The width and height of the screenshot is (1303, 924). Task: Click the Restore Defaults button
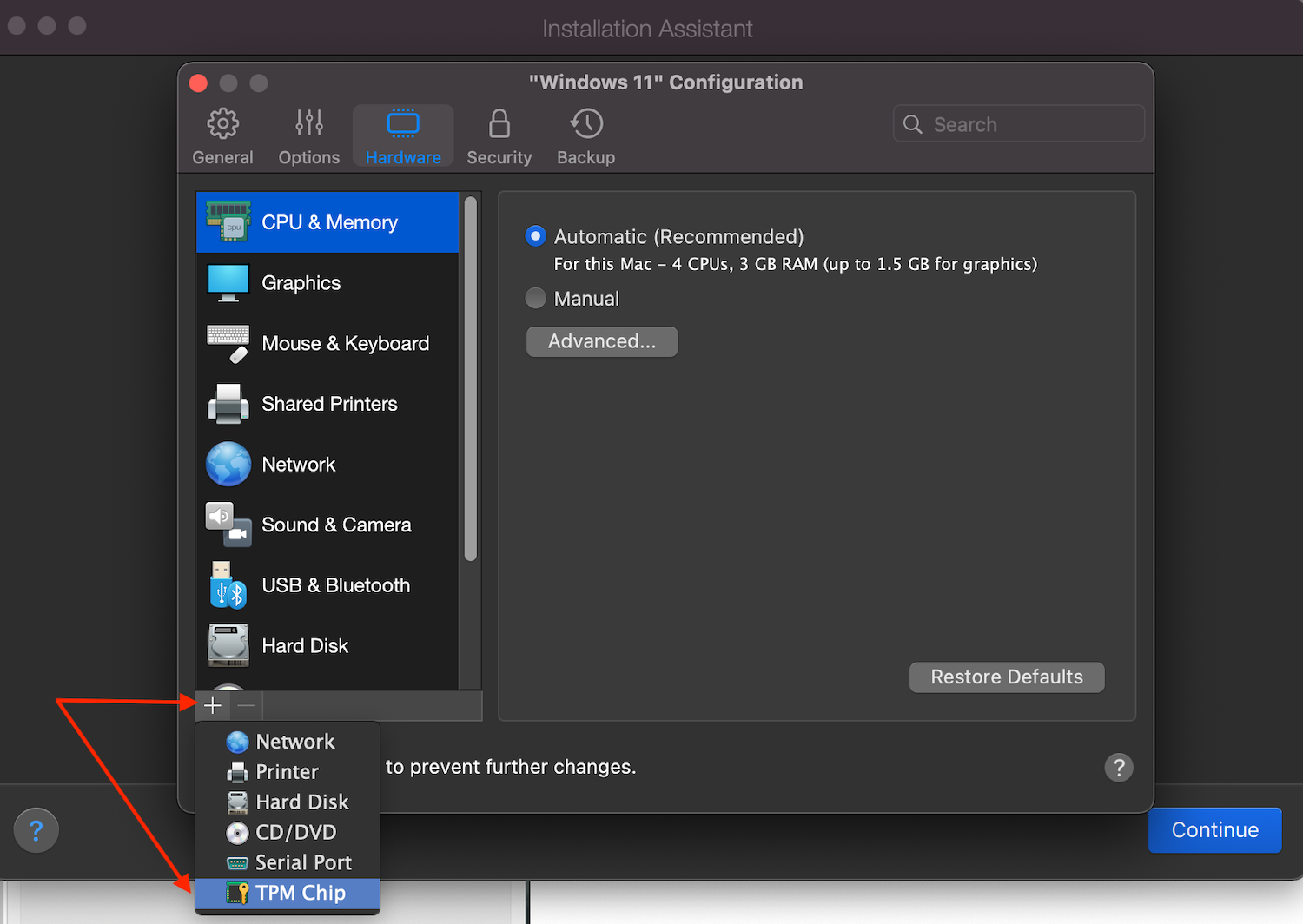pyautogui.click(x=1006, y=676)
